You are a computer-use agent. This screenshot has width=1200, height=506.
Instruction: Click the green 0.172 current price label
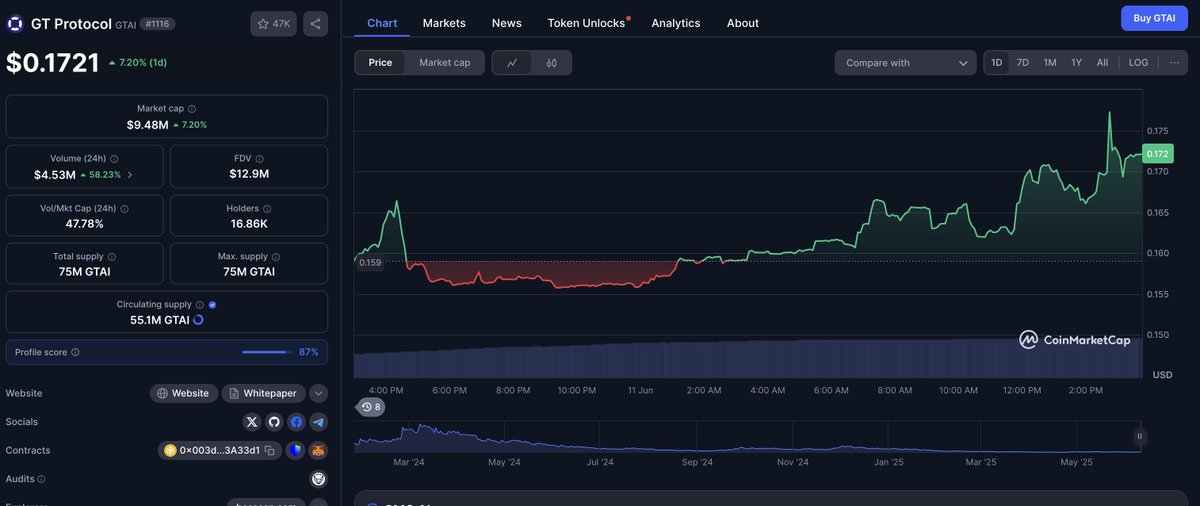point(1158,154)
